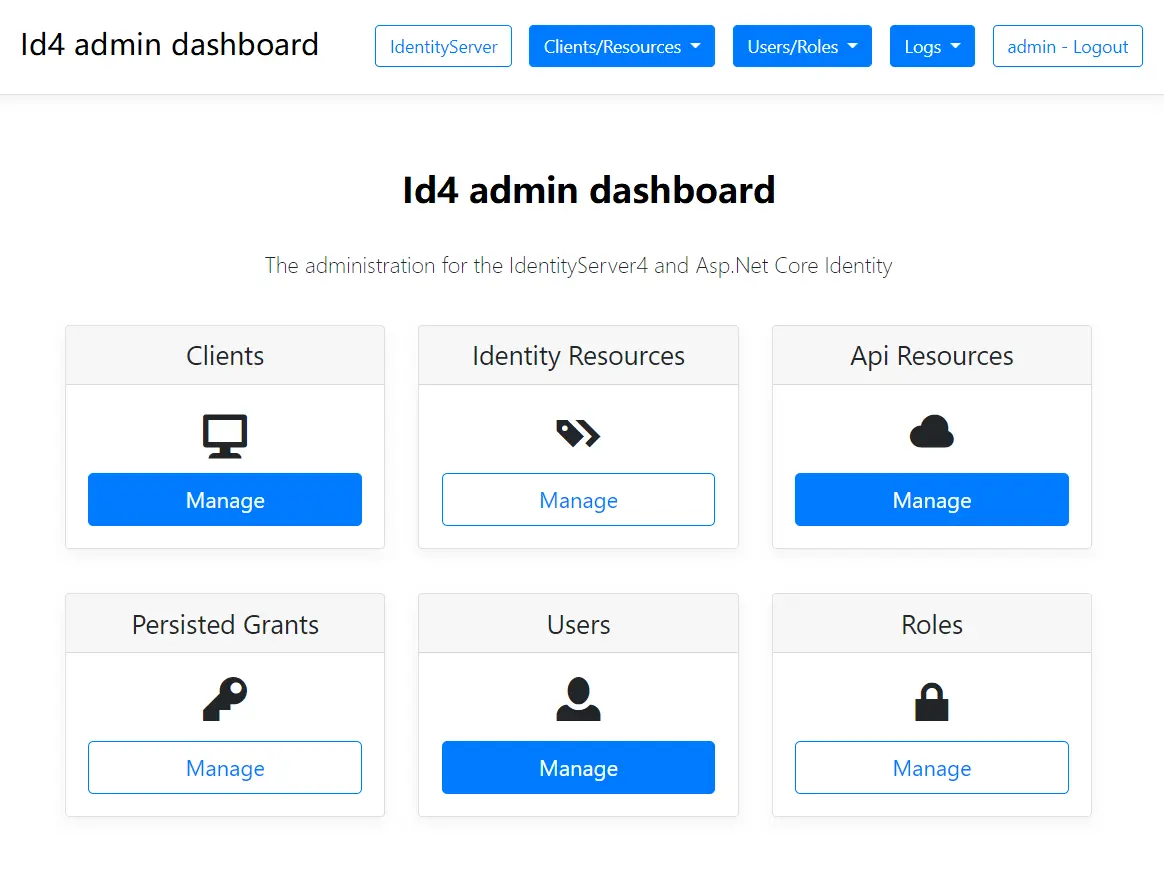
Task: Click the padlock icon in the Roles card
Action: (x=932, y=702)
